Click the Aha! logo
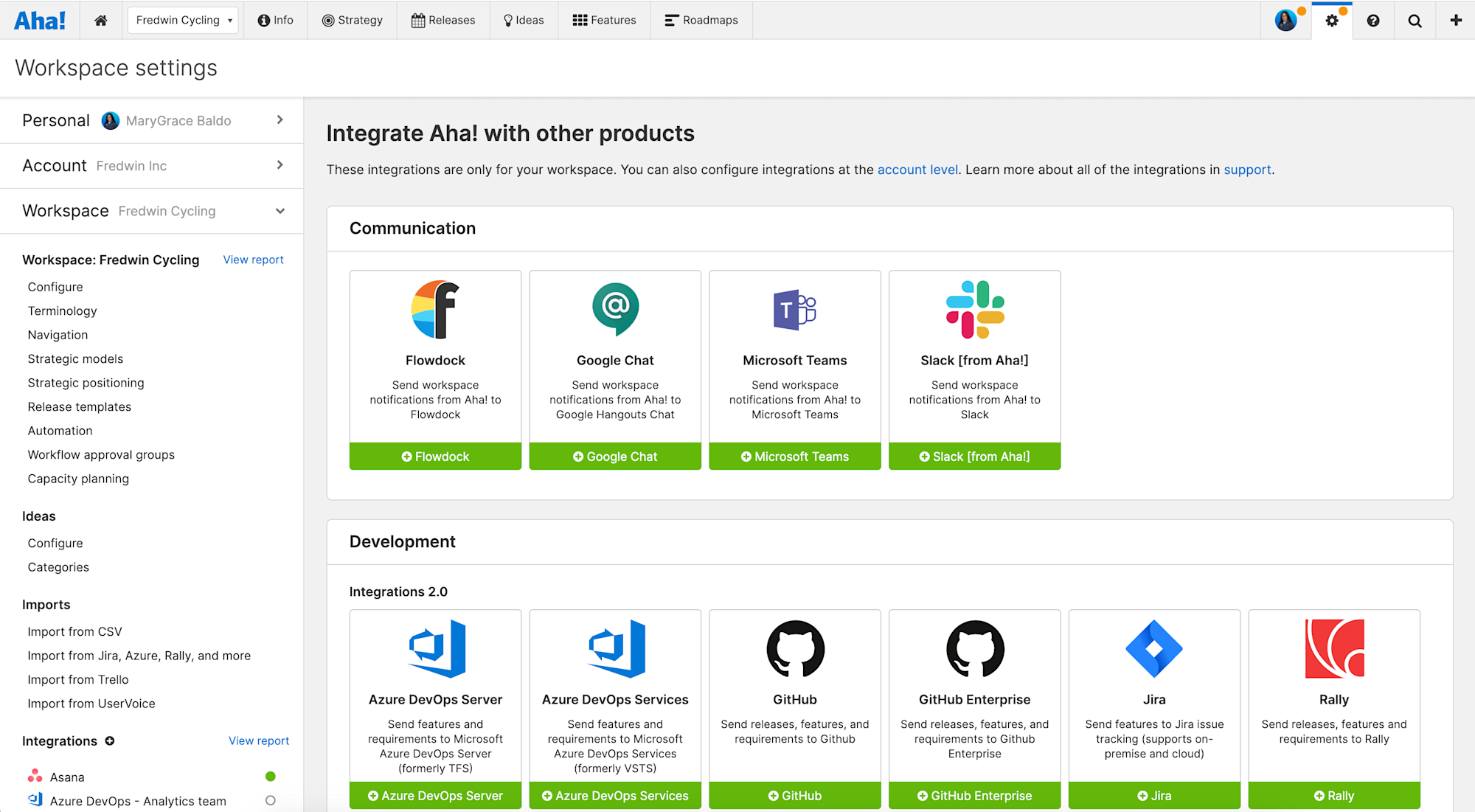 coord(41,20)
